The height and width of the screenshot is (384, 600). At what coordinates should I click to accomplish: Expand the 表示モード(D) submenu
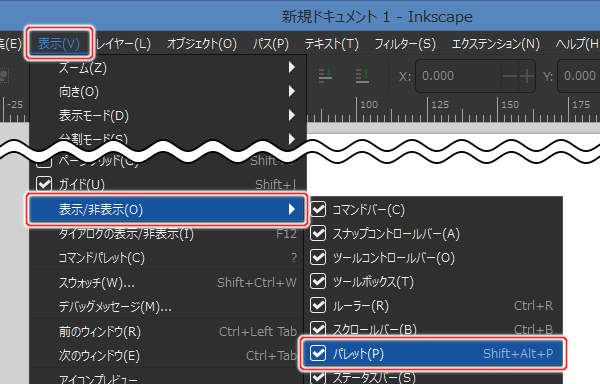point(168,115)
